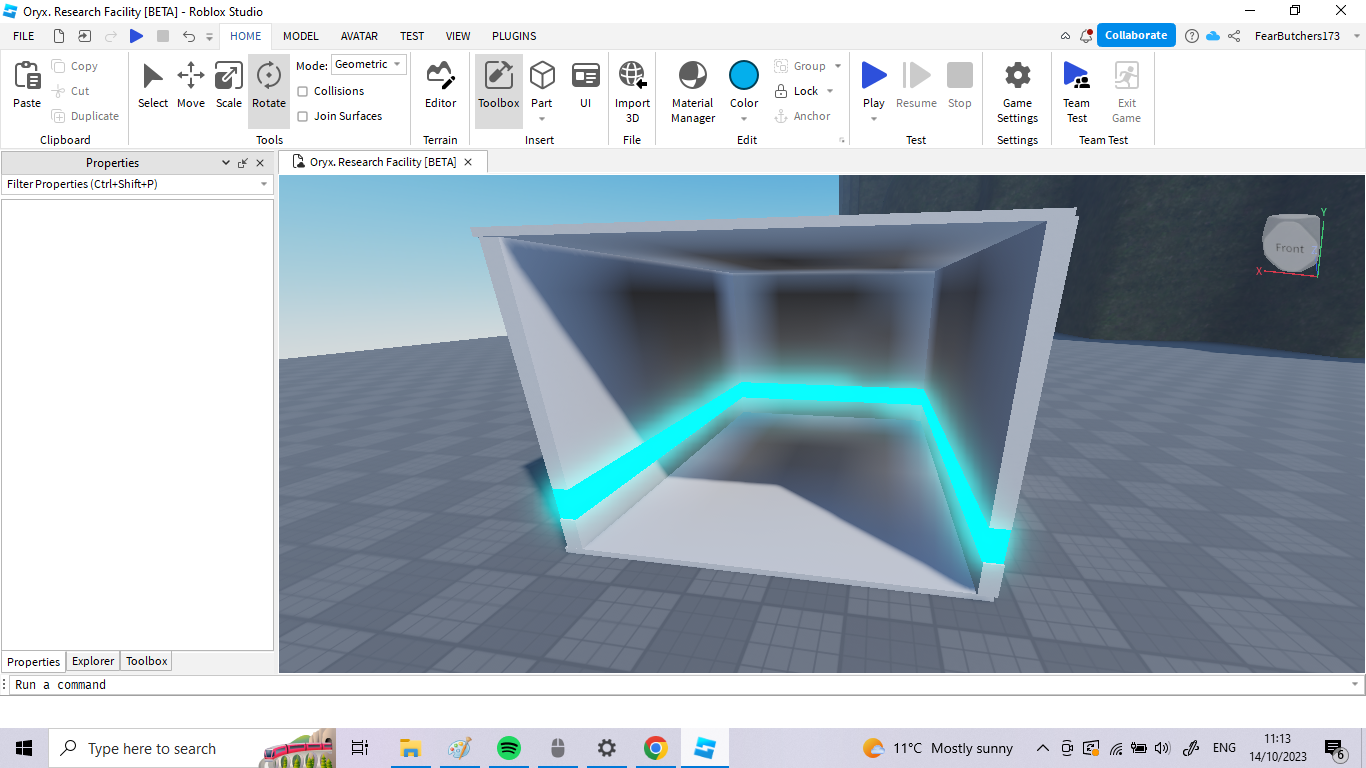This screenshot has height=768, width=1366.
Task: Click the cloud save status icon
Action: (x=1213, y=36)
